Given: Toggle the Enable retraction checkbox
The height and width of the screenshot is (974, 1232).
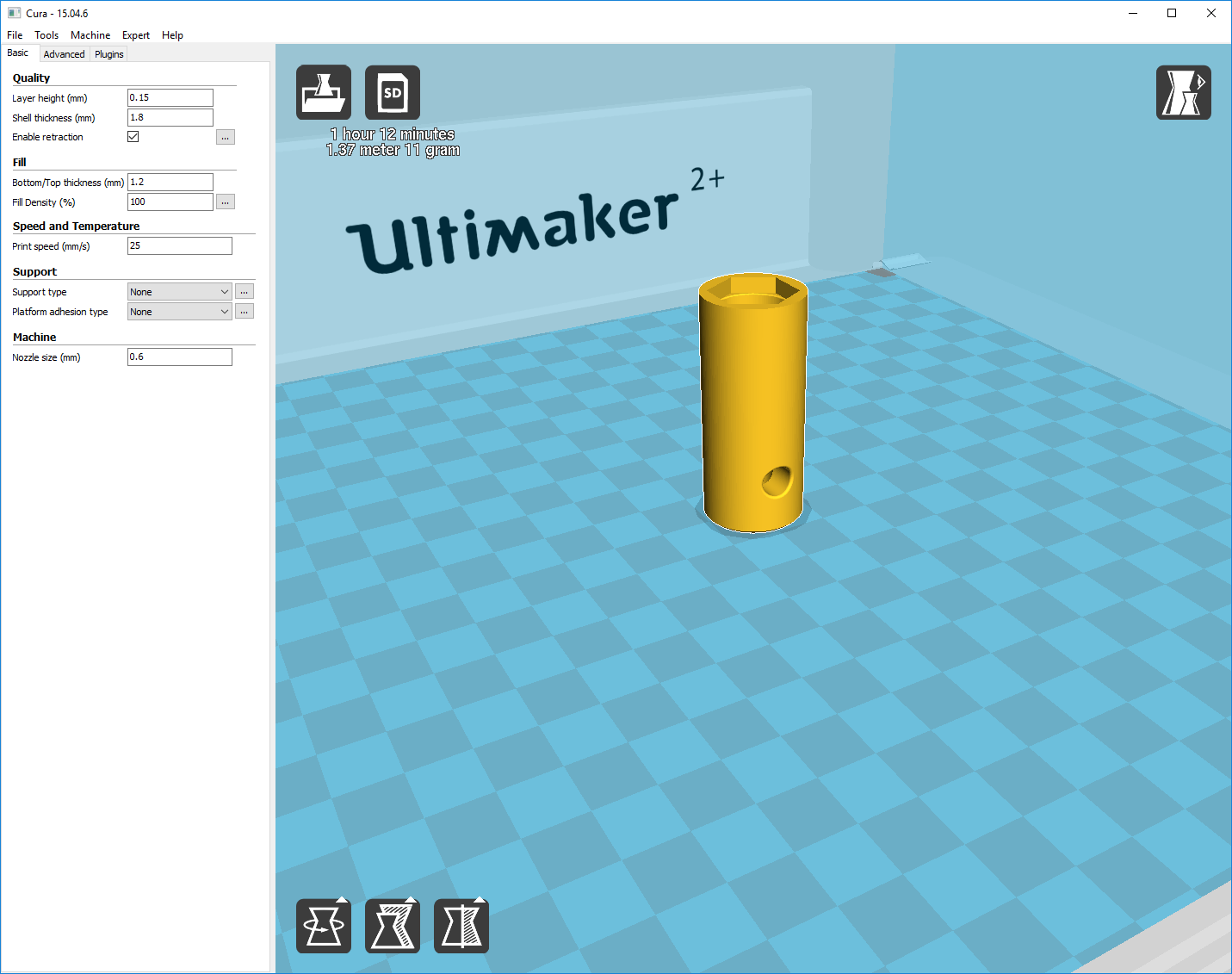Looking at the screenshot, I should (133, 136).
